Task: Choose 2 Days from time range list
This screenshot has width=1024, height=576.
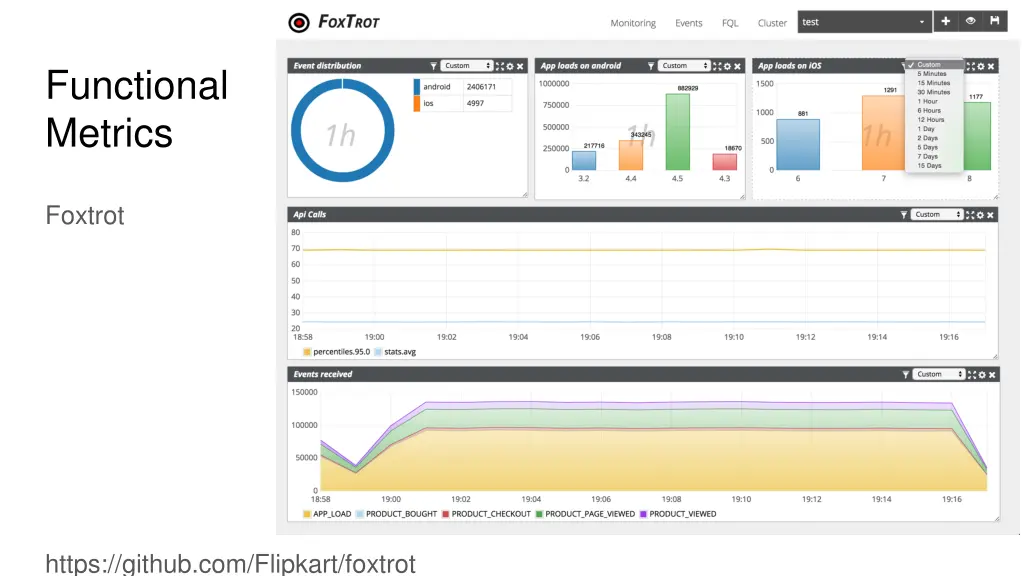Action: tap(935, 138)
